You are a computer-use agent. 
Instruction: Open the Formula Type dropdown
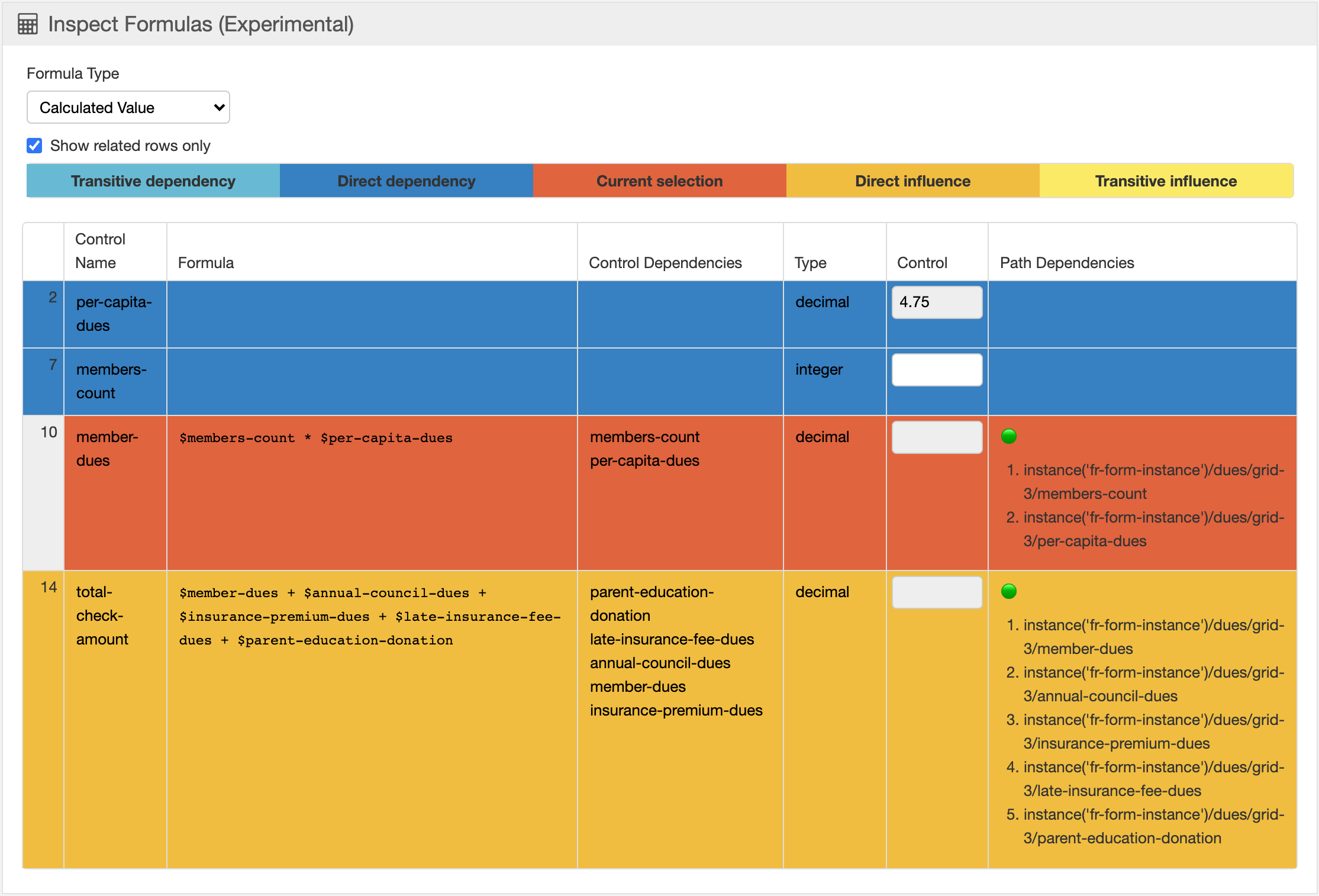click(x=128, y=107)
